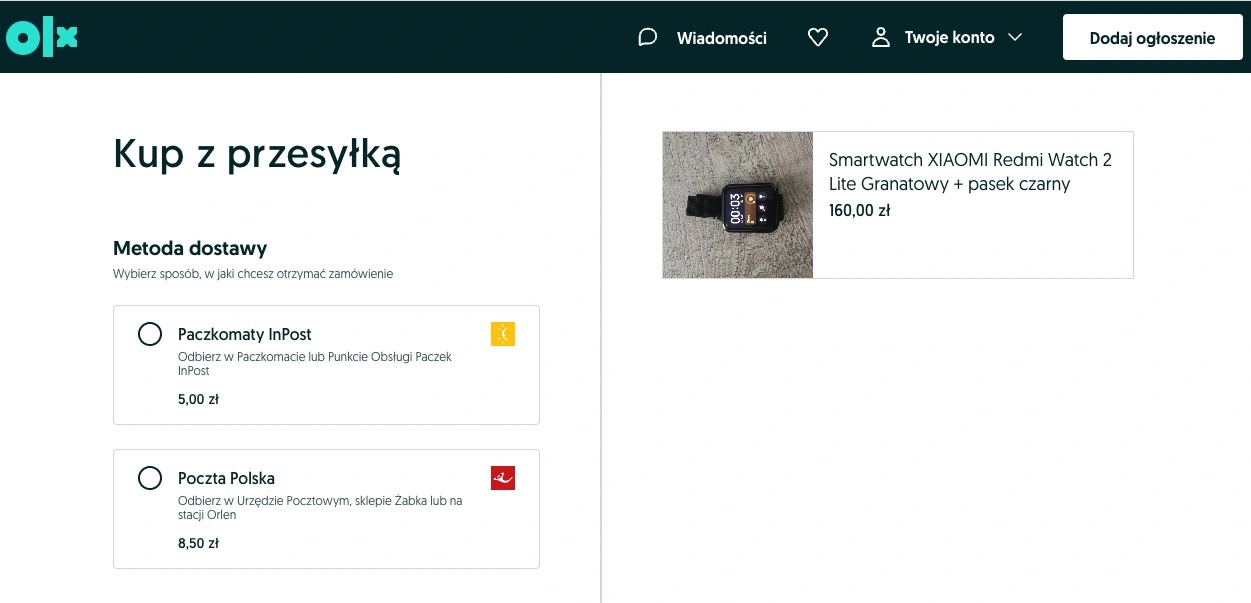The height and width of the screenshot is (603, 1251).
Task: Open the Twoje konto menu label
Action: 950,38
